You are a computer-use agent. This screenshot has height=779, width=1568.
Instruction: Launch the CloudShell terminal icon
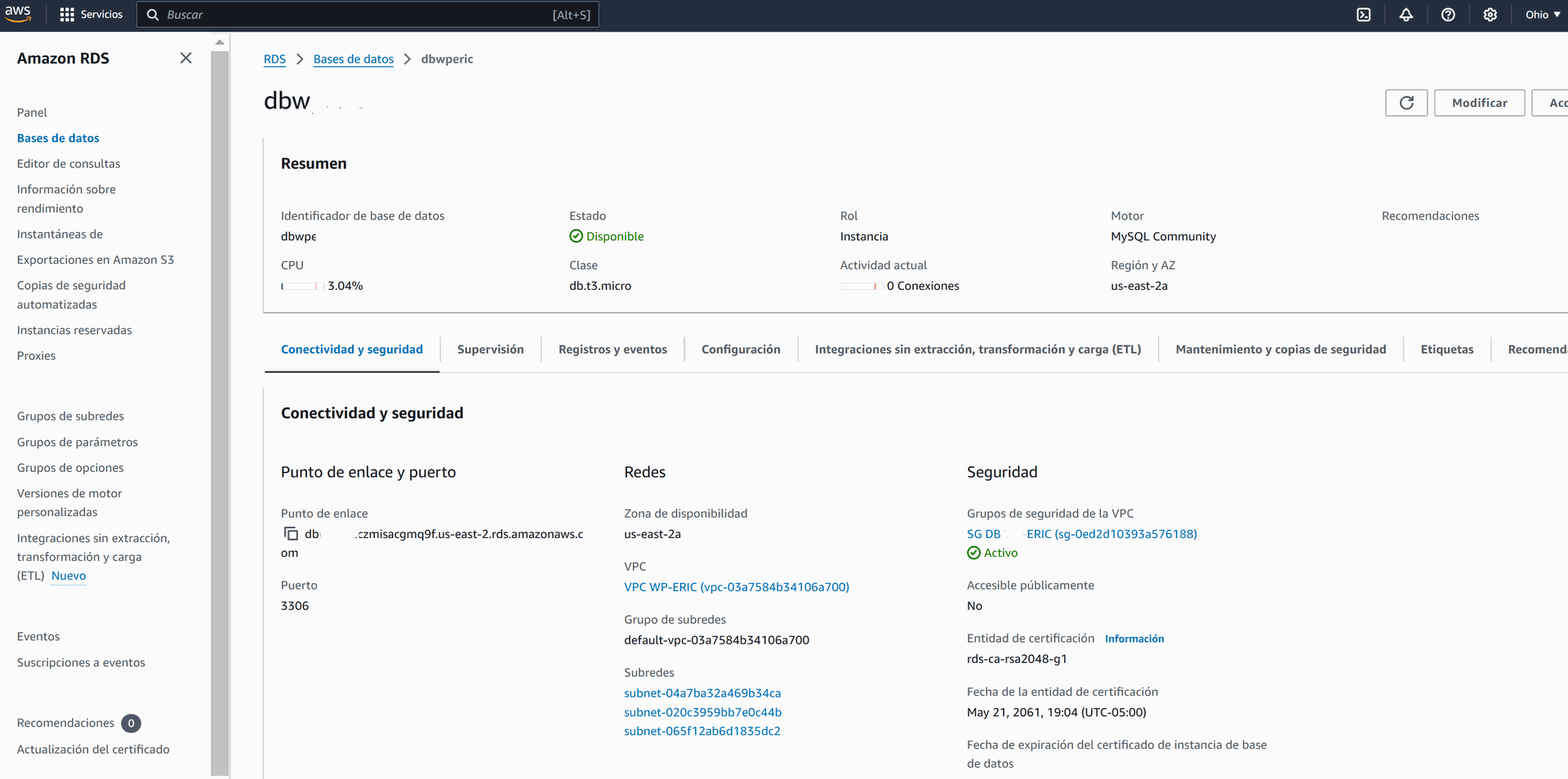(x=1364, y=15)
